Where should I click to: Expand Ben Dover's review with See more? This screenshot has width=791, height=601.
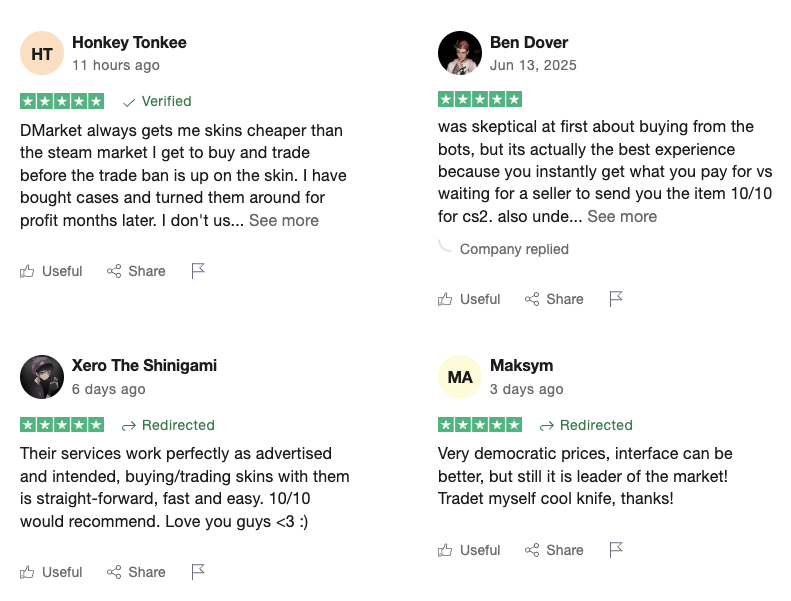(622, 217)
